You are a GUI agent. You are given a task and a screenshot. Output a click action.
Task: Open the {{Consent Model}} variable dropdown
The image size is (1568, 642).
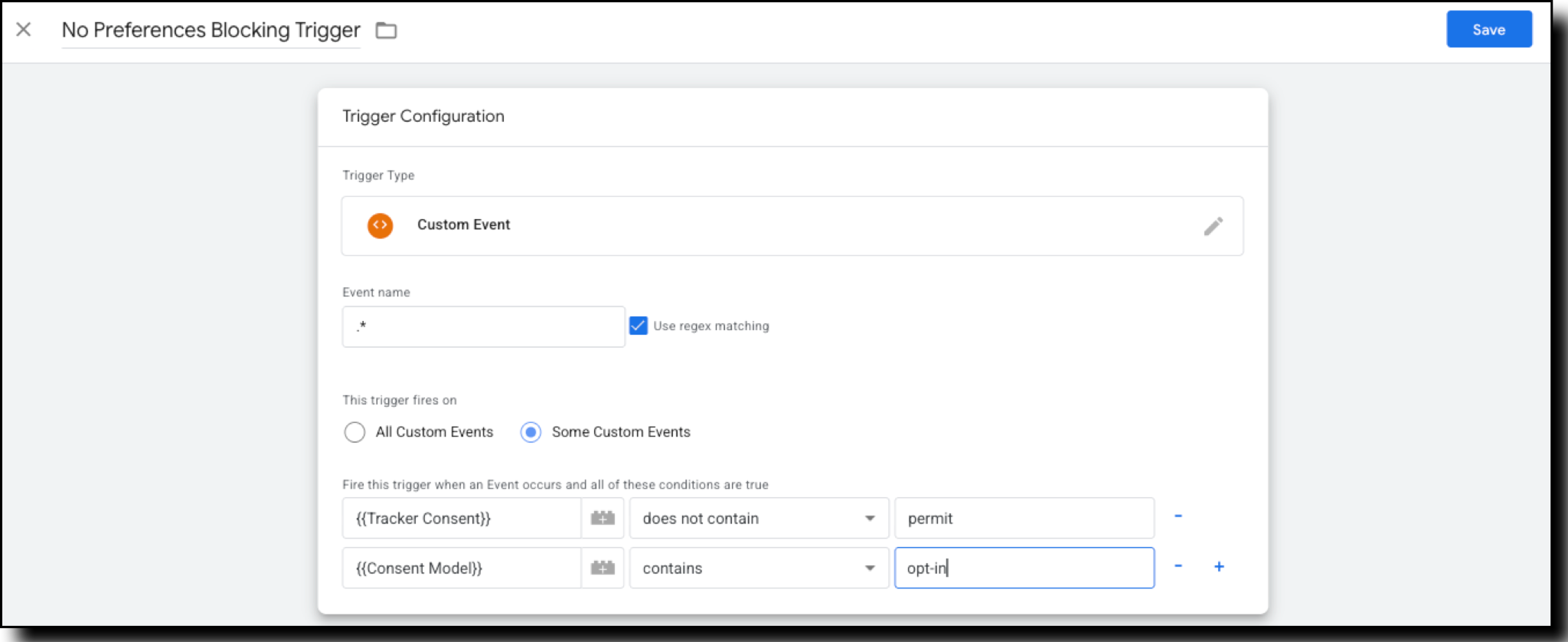pyautogui.click(x=462, y=568)
